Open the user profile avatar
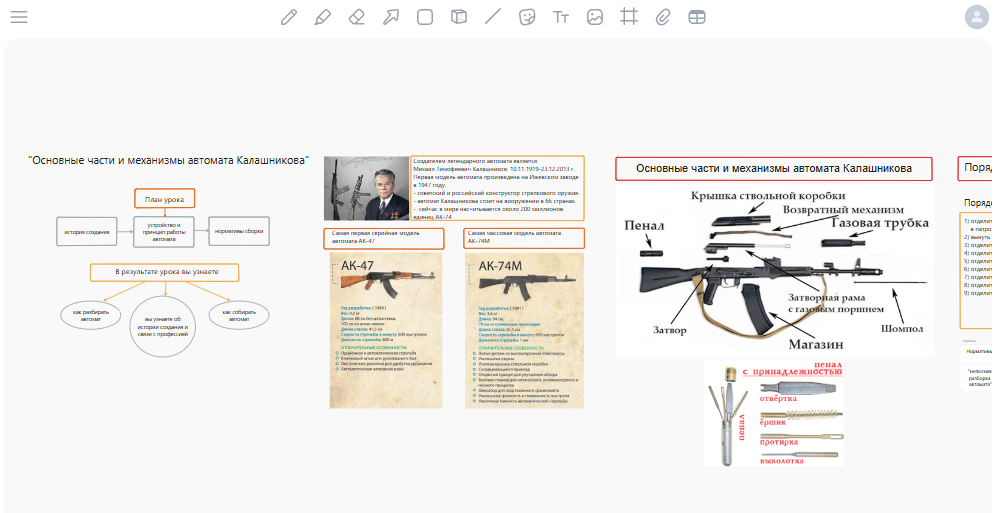This screenshot has width=995, height=513. click(x=977, y=17)
